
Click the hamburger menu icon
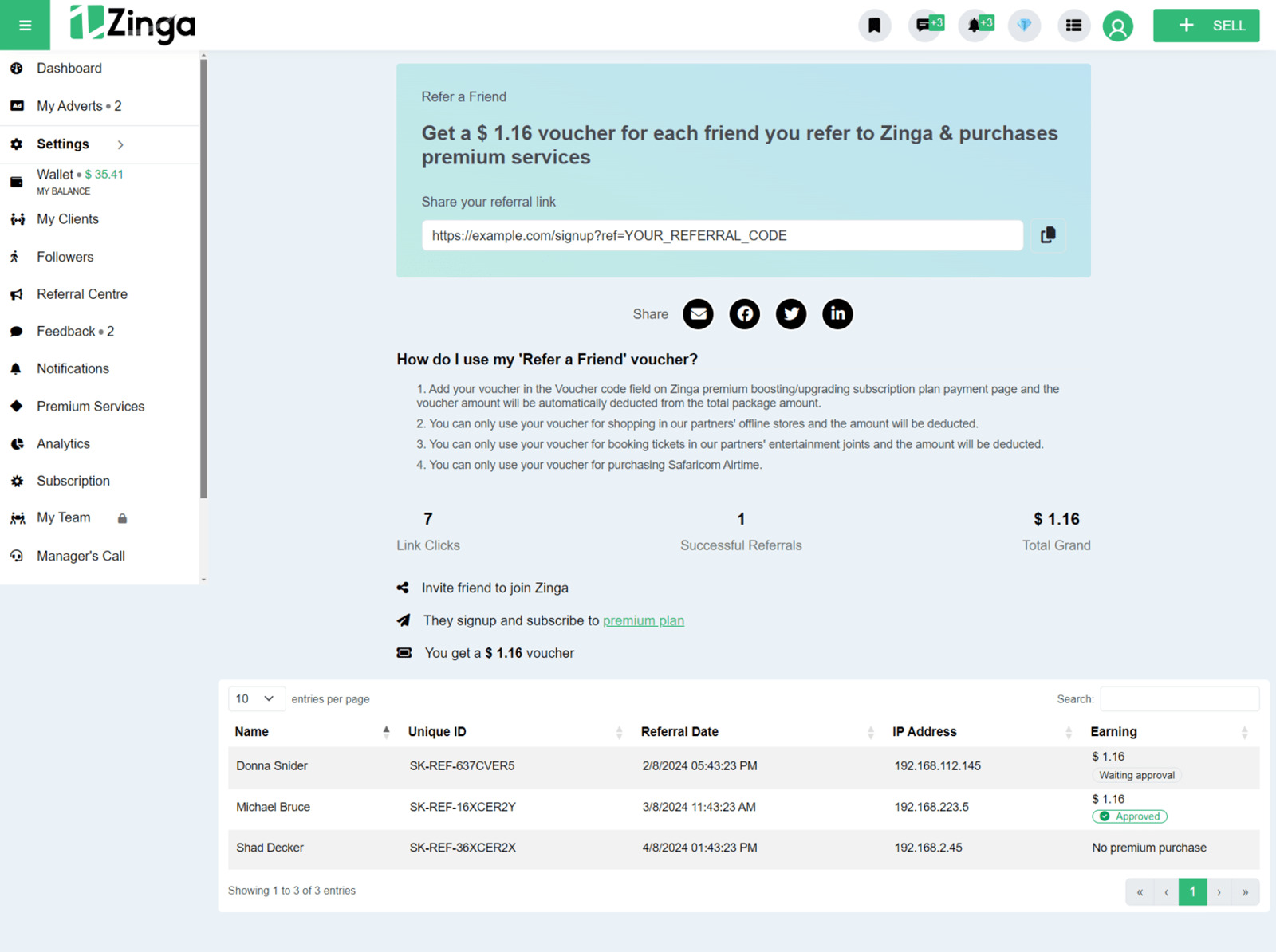click(x=25, y=25)
